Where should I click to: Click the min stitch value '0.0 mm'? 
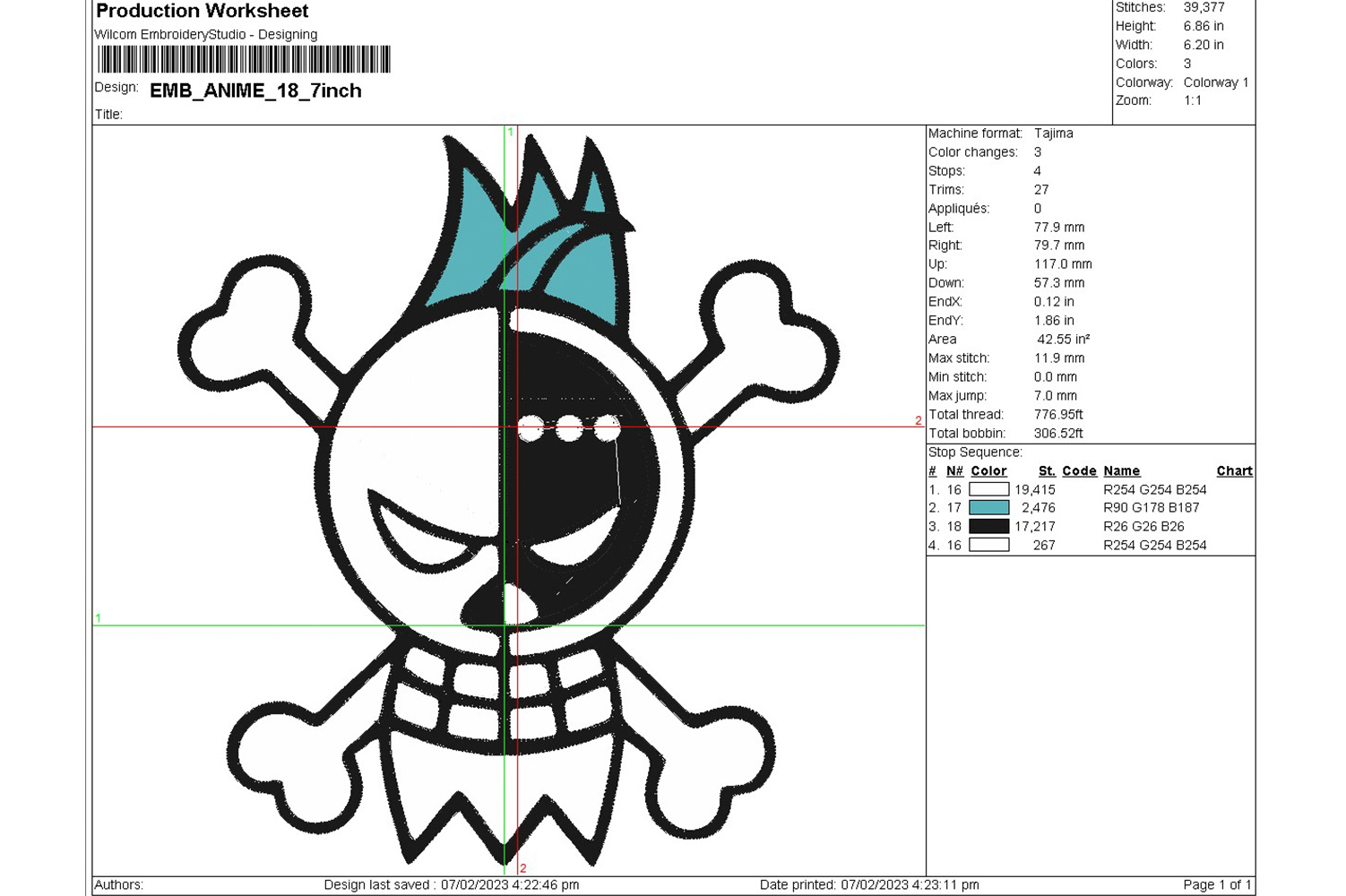1056,377
